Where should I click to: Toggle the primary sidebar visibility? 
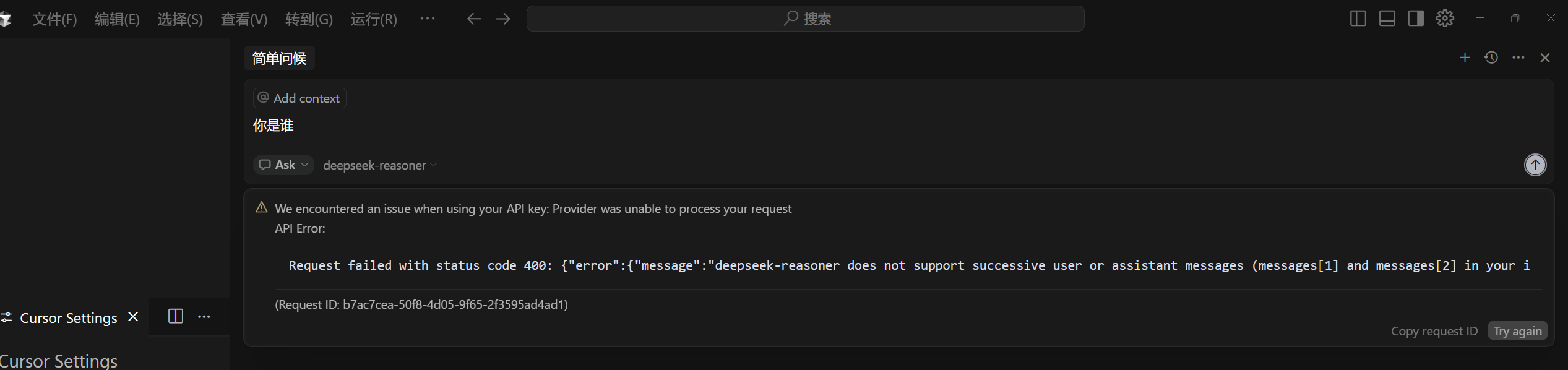coord(1358,18)
